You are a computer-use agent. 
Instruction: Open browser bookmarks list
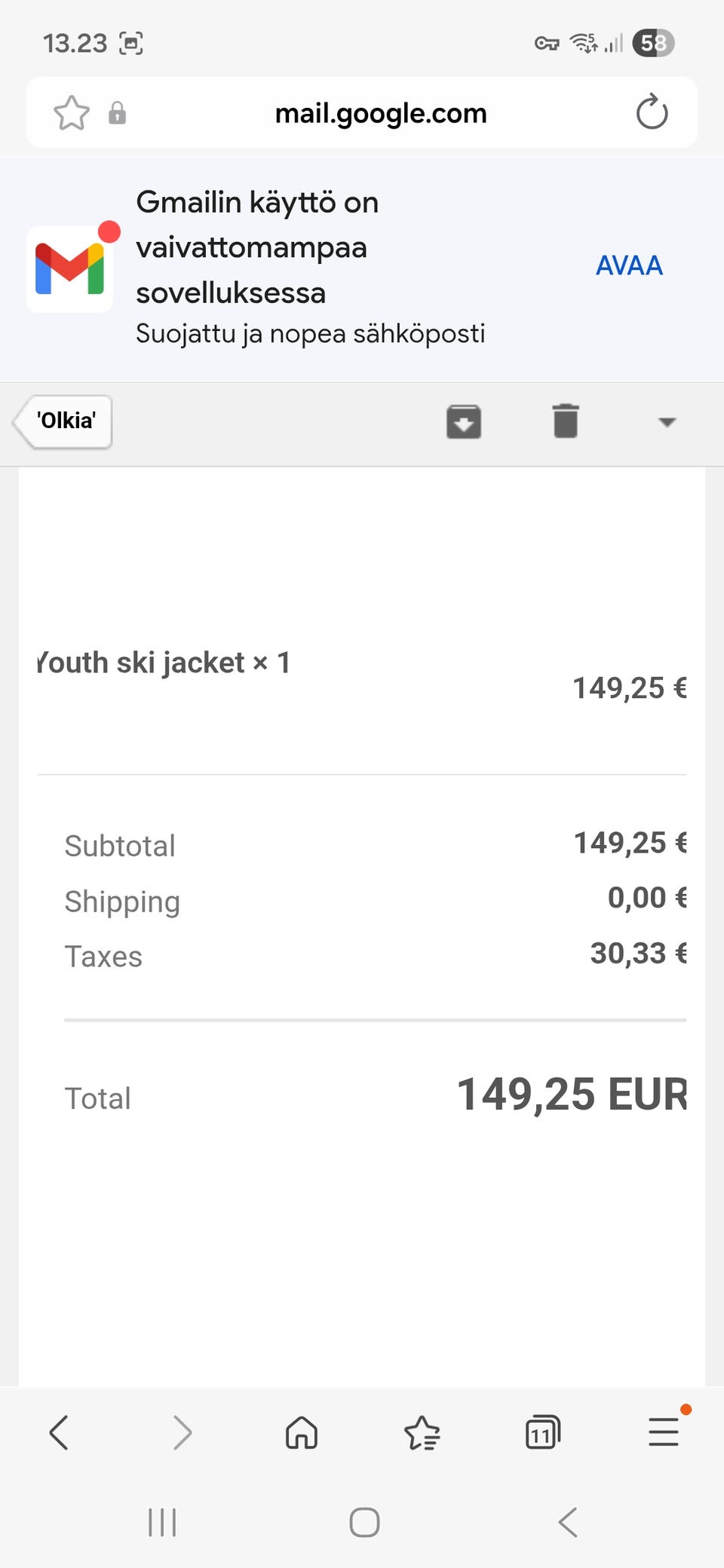click(422, 1432)
